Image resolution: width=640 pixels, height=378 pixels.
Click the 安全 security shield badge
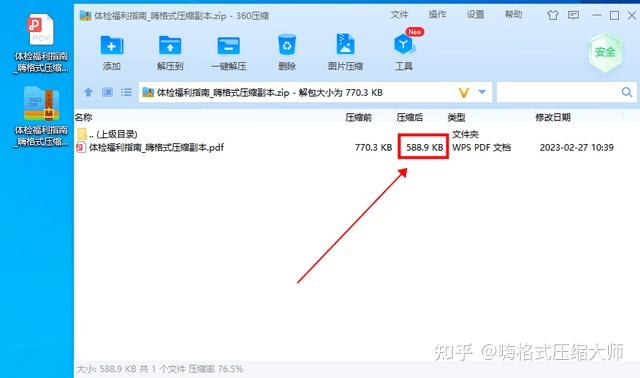click(x=605, y=52)
